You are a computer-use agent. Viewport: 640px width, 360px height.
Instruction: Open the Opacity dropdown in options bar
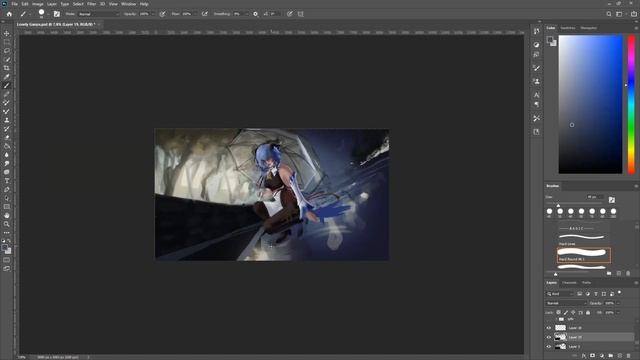(153, 14)
